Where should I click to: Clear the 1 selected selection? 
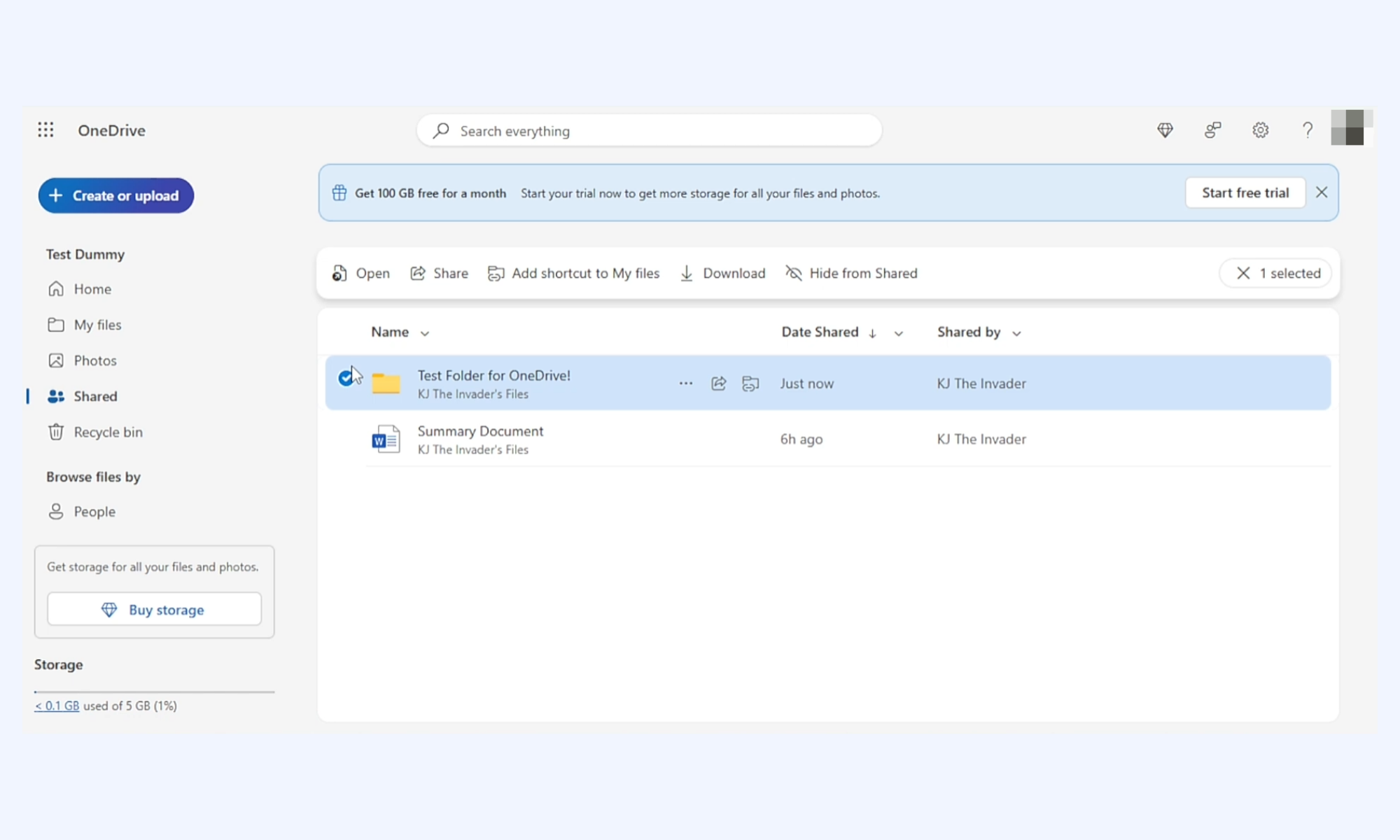[1243, 273]
